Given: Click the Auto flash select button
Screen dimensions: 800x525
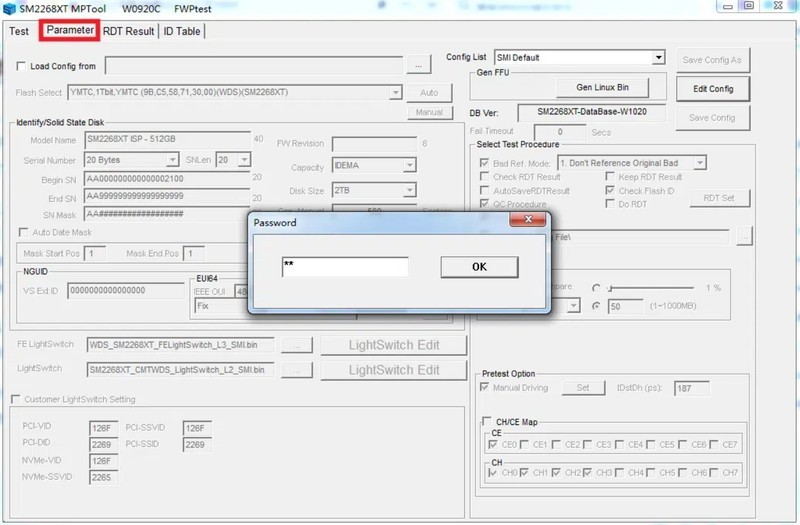Looking at the screenshot, I should tap(429, 93).
